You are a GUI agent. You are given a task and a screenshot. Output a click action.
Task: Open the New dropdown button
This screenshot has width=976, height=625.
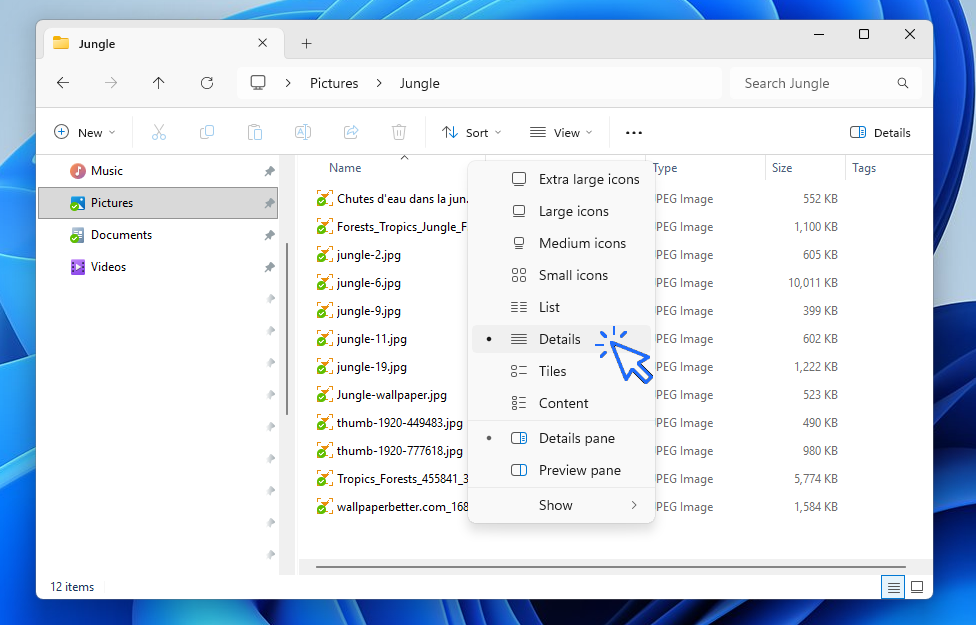pyautogui.click(x=85, y=132)
